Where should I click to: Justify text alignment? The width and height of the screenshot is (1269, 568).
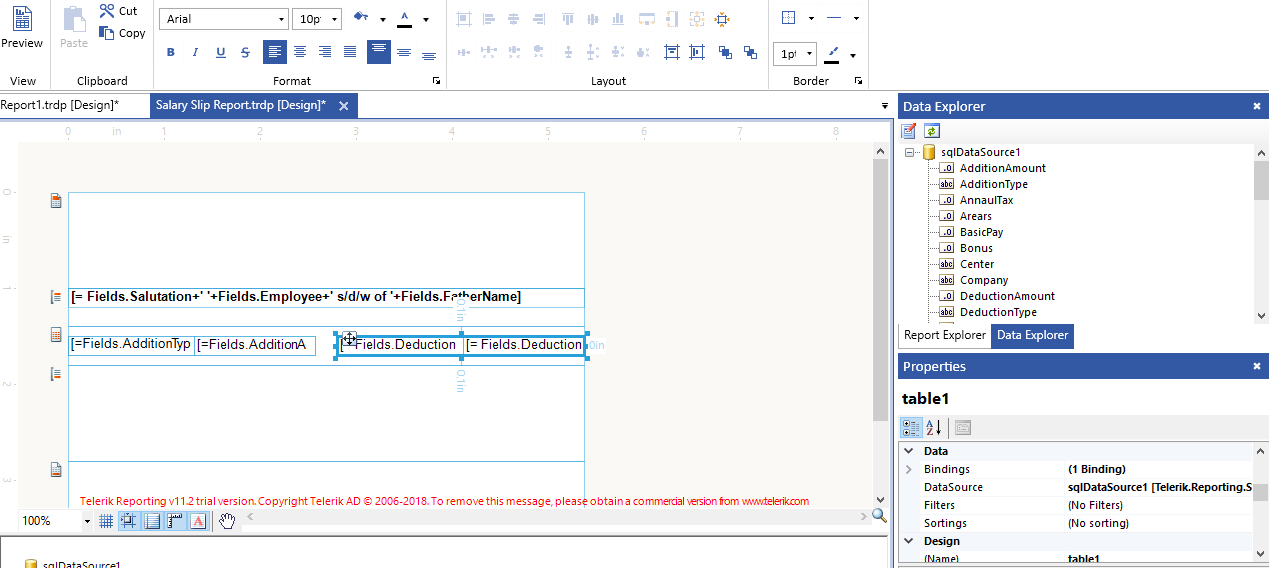coord(350,52)
